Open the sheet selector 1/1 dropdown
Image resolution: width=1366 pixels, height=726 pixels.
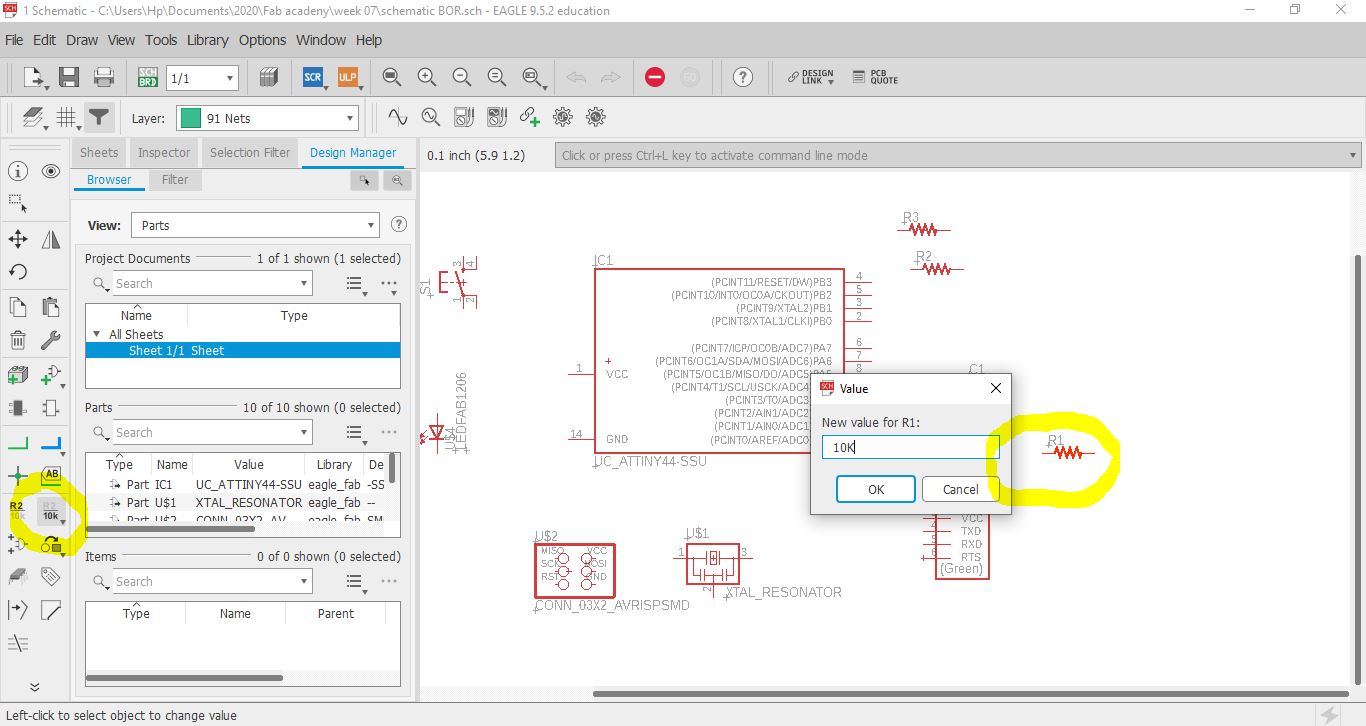[x=202, y=77]
